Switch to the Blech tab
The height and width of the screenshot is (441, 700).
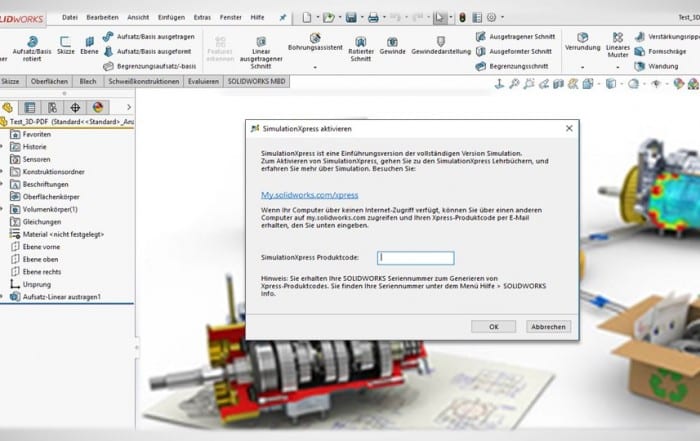(x=88, y=81)
